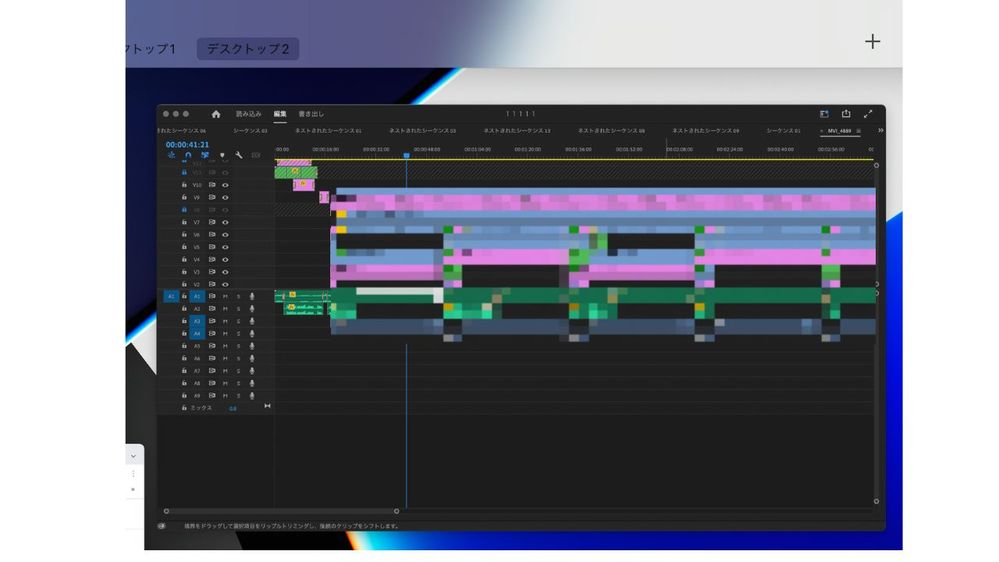This screenshot has width=999, height=562.
Task: Switch to the 書き出し workspace tab
Action: (312, 114)
